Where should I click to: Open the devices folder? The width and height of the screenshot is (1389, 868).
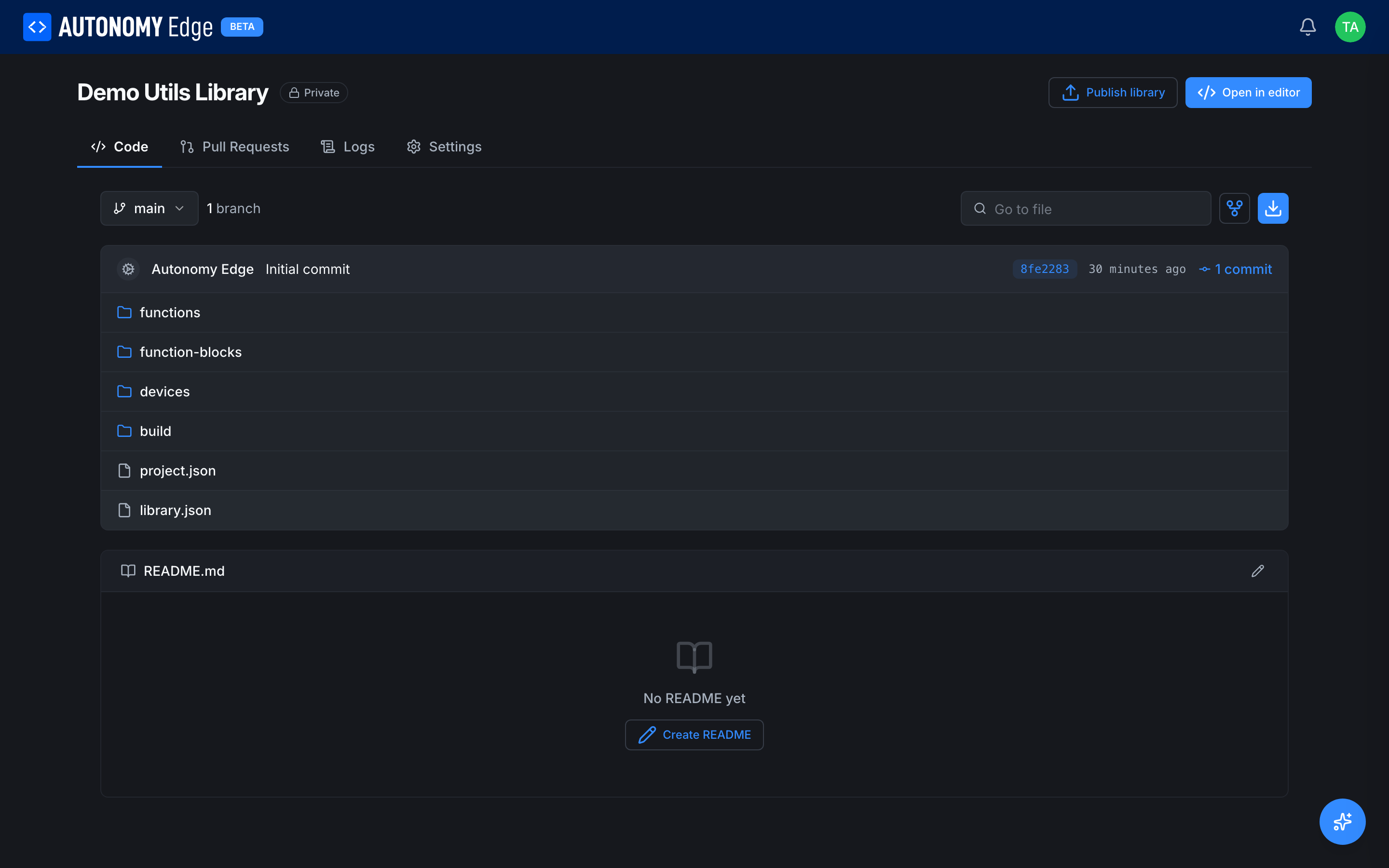tap(694, 392)
